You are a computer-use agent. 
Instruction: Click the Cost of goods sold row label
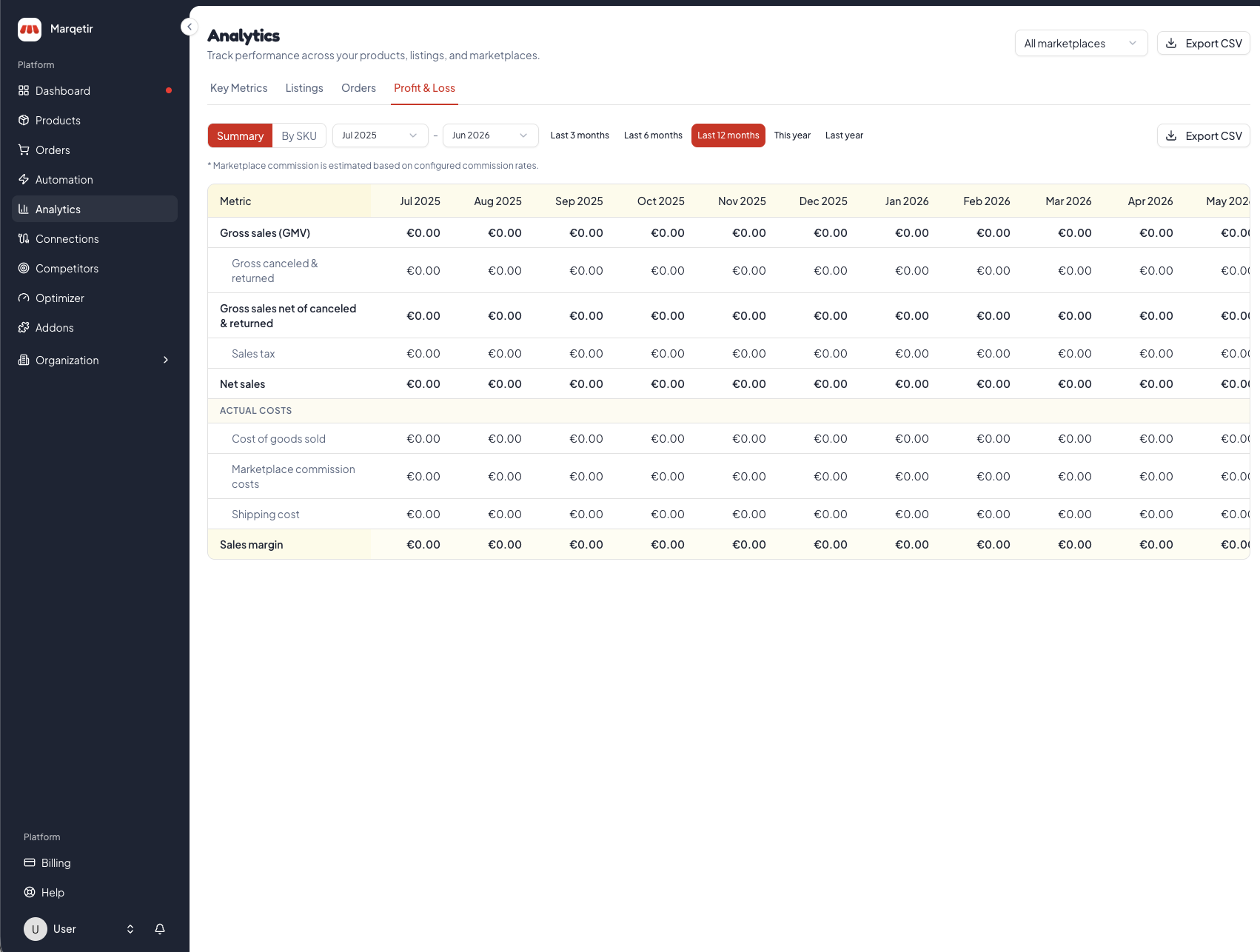pos(278,439)
